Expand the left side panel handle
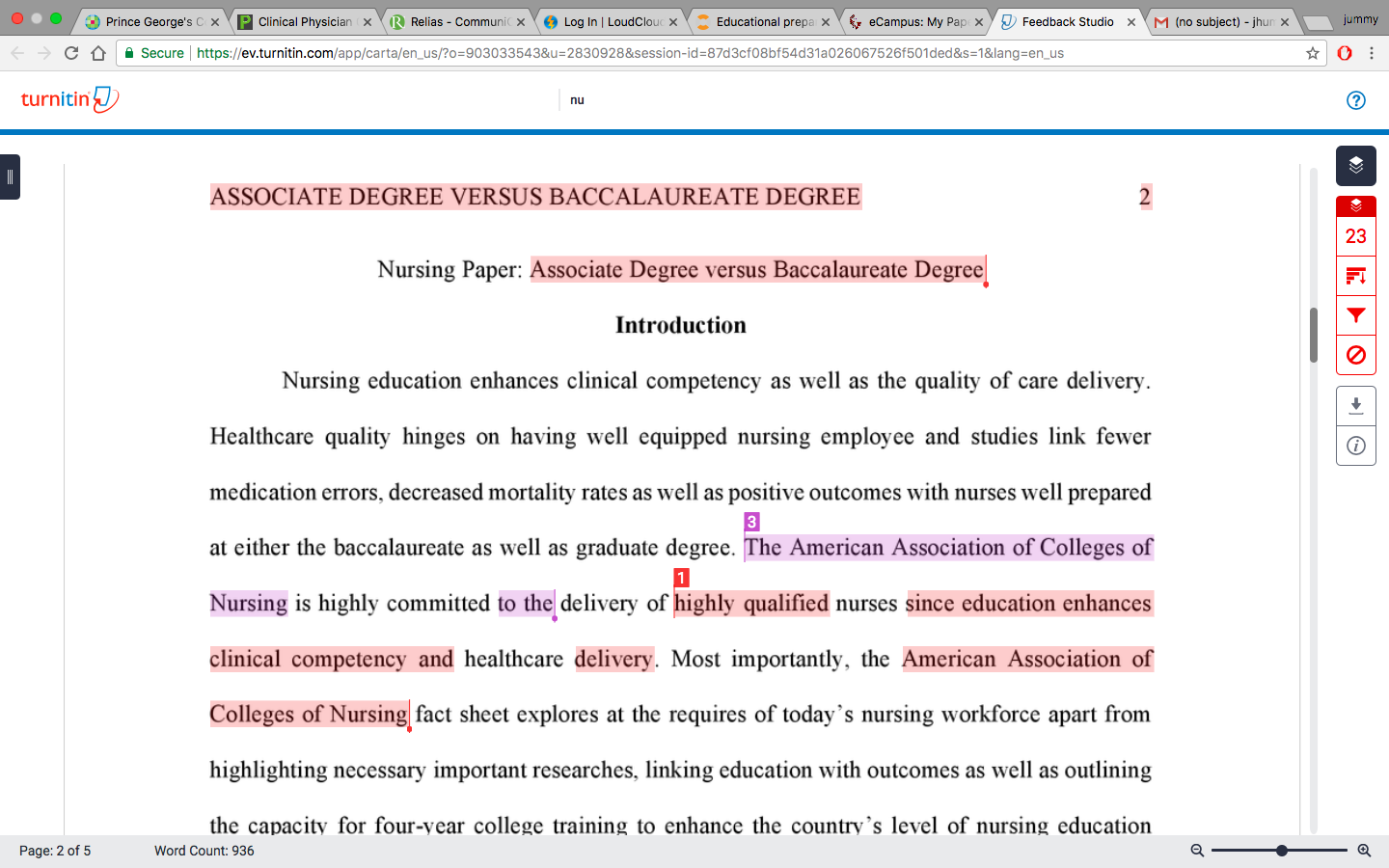Screen dimensions: 1389x868 (10, 176)
